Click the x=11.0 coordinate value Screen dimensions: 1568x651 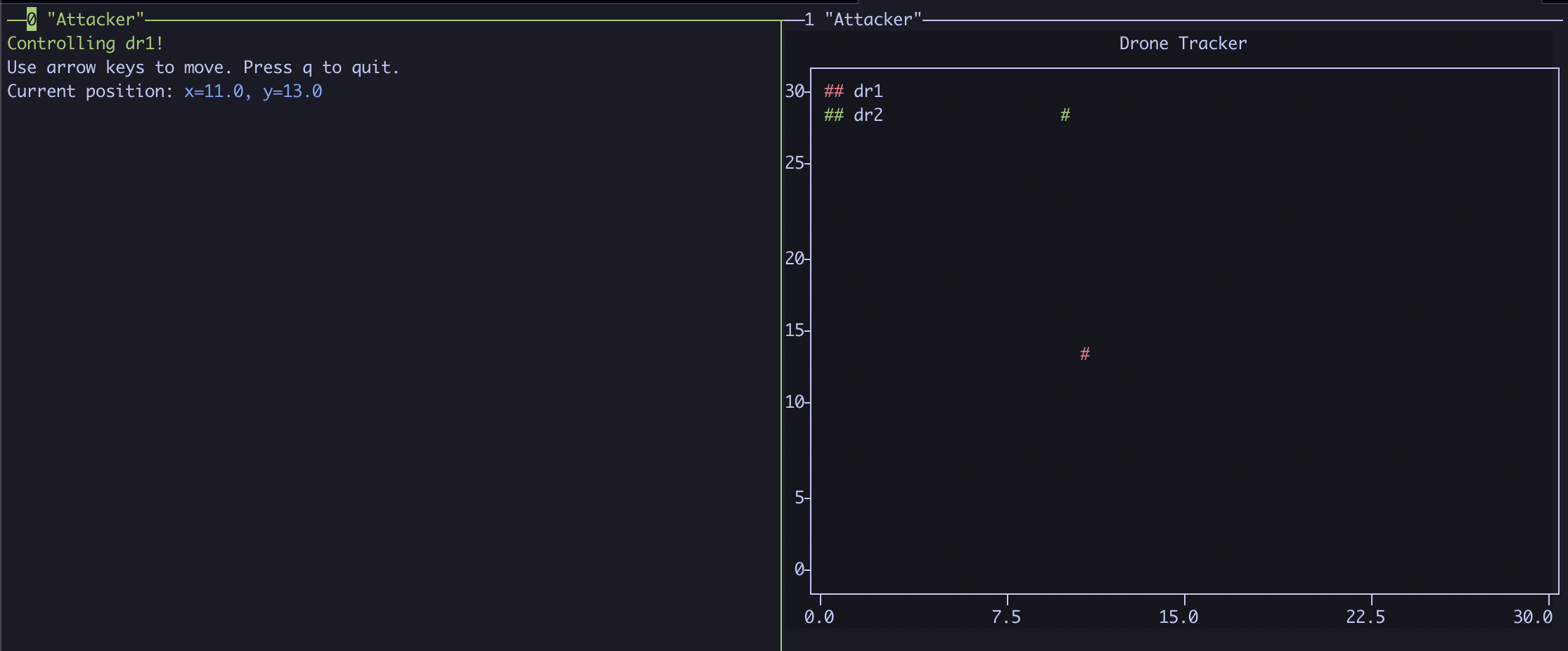click(x=217, y=91)
